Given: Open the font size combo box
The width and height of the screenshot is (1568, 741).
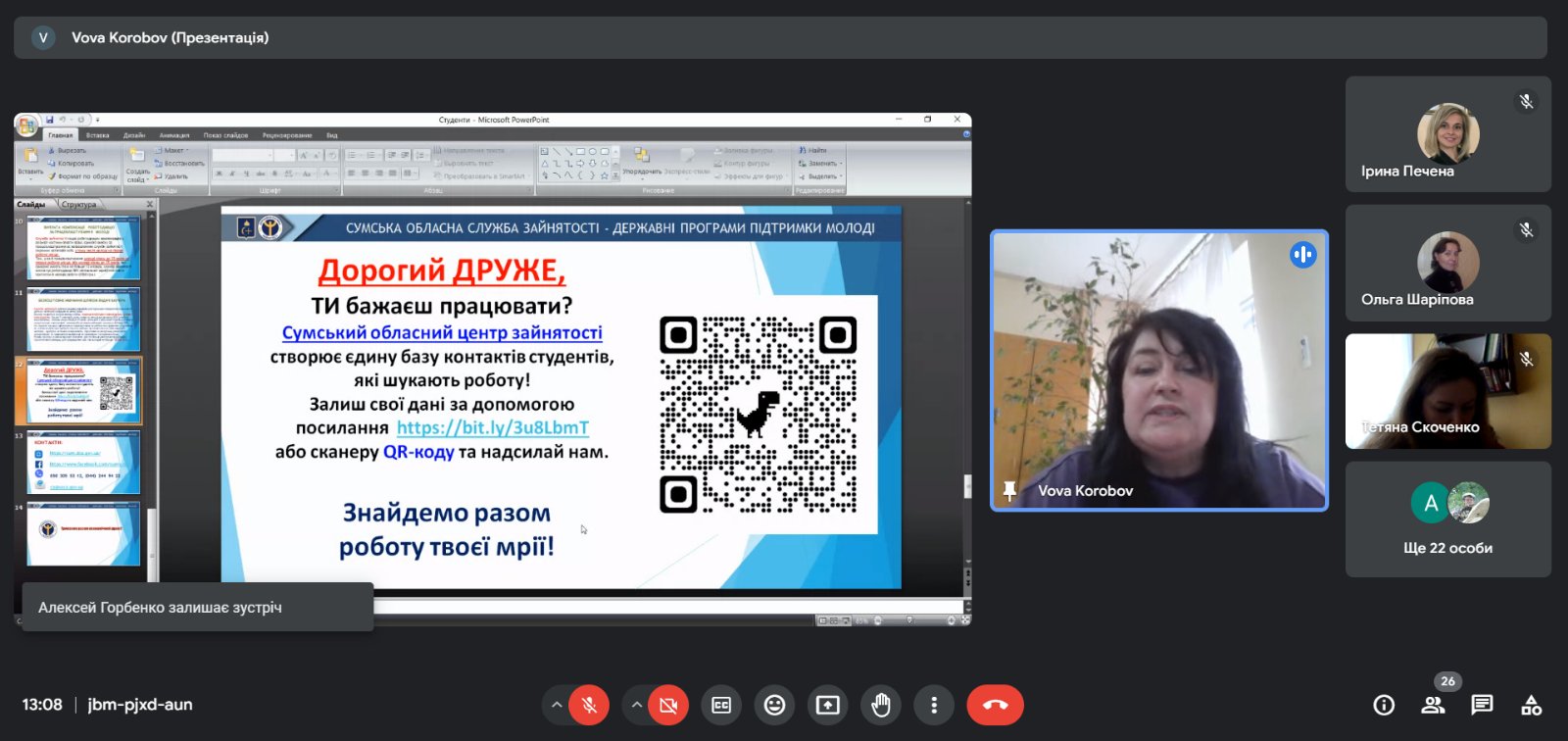Looking at the screenshot, I should [284, 156].
